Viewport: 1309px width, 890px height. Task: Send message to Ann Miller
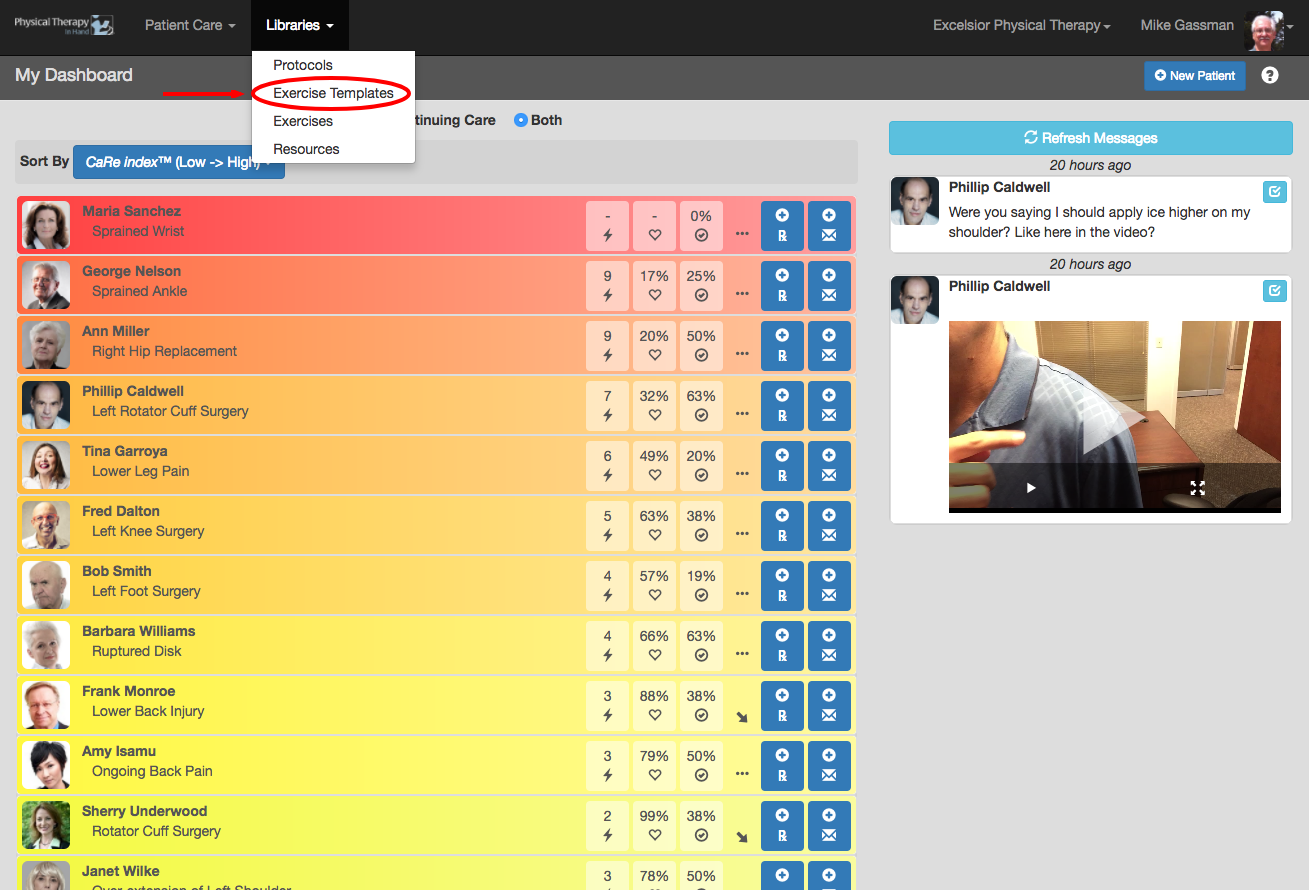[829, 345]
